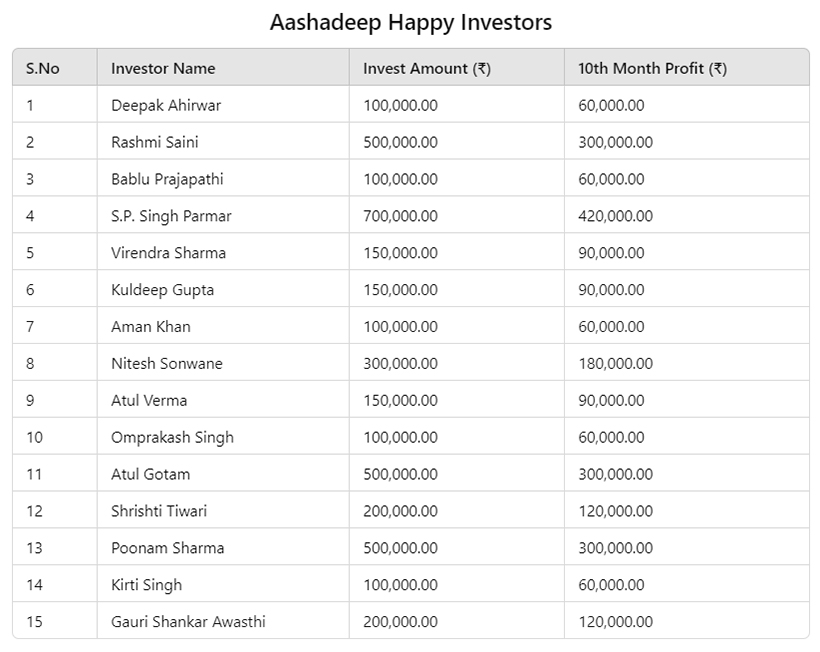This screenshot has height=652, width=820.
Task: Select Poonam Sharma in the table
Action: point(167,548)
